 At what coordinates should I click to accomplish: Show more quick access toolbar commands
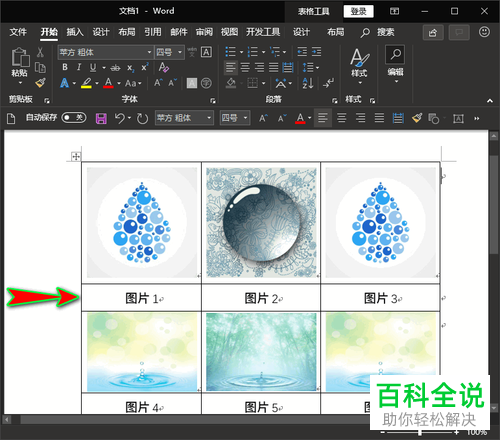pyautogui.click(x=477, y=118)
